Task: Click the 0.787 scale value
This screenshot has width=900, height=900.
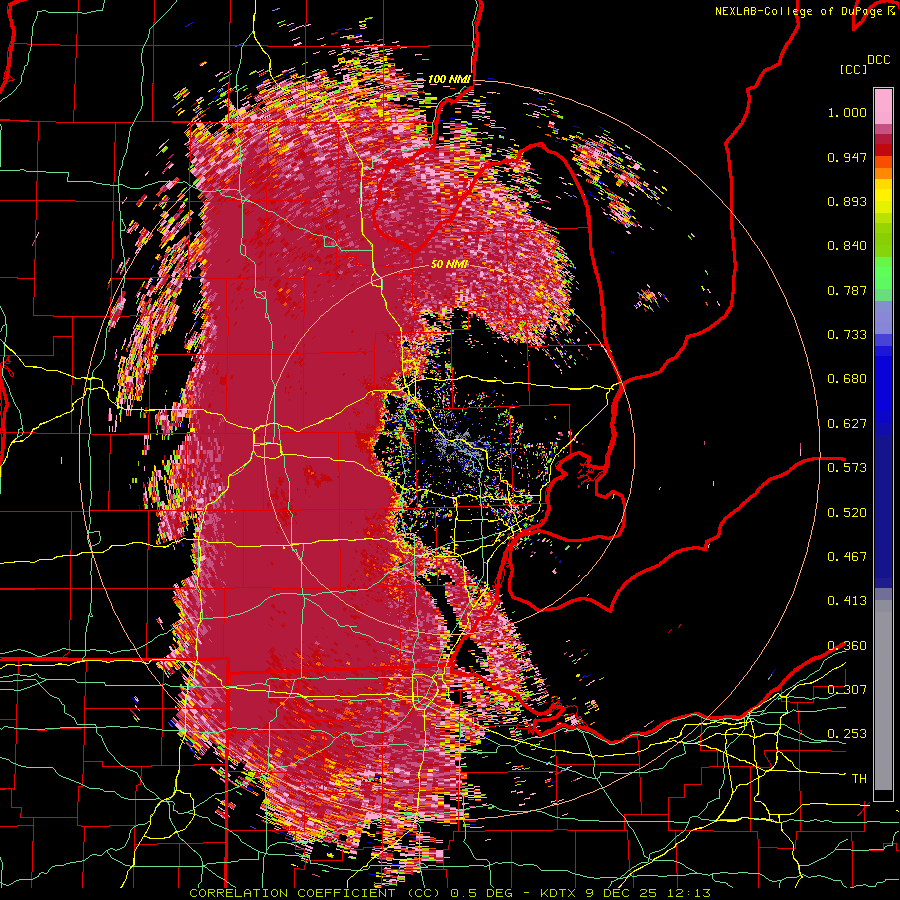Action: (x=847, y=290)
